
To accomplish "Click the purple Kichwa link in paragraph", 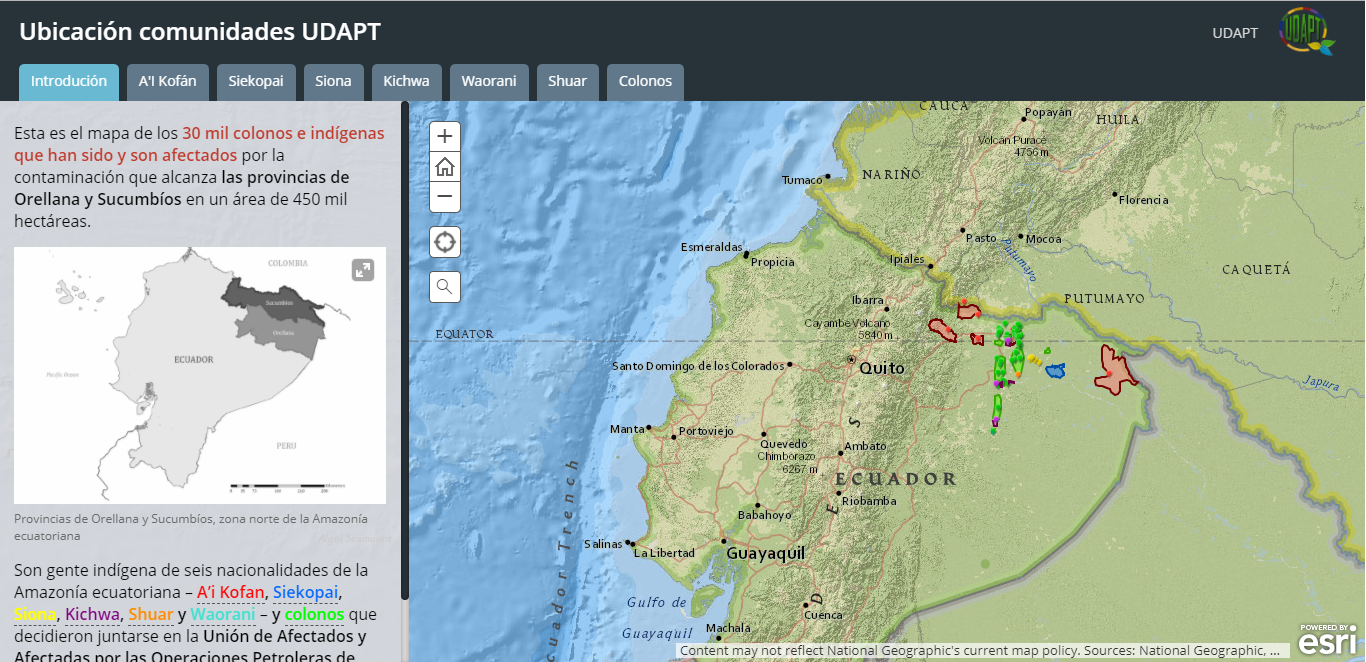I will [x=93, y=614].
